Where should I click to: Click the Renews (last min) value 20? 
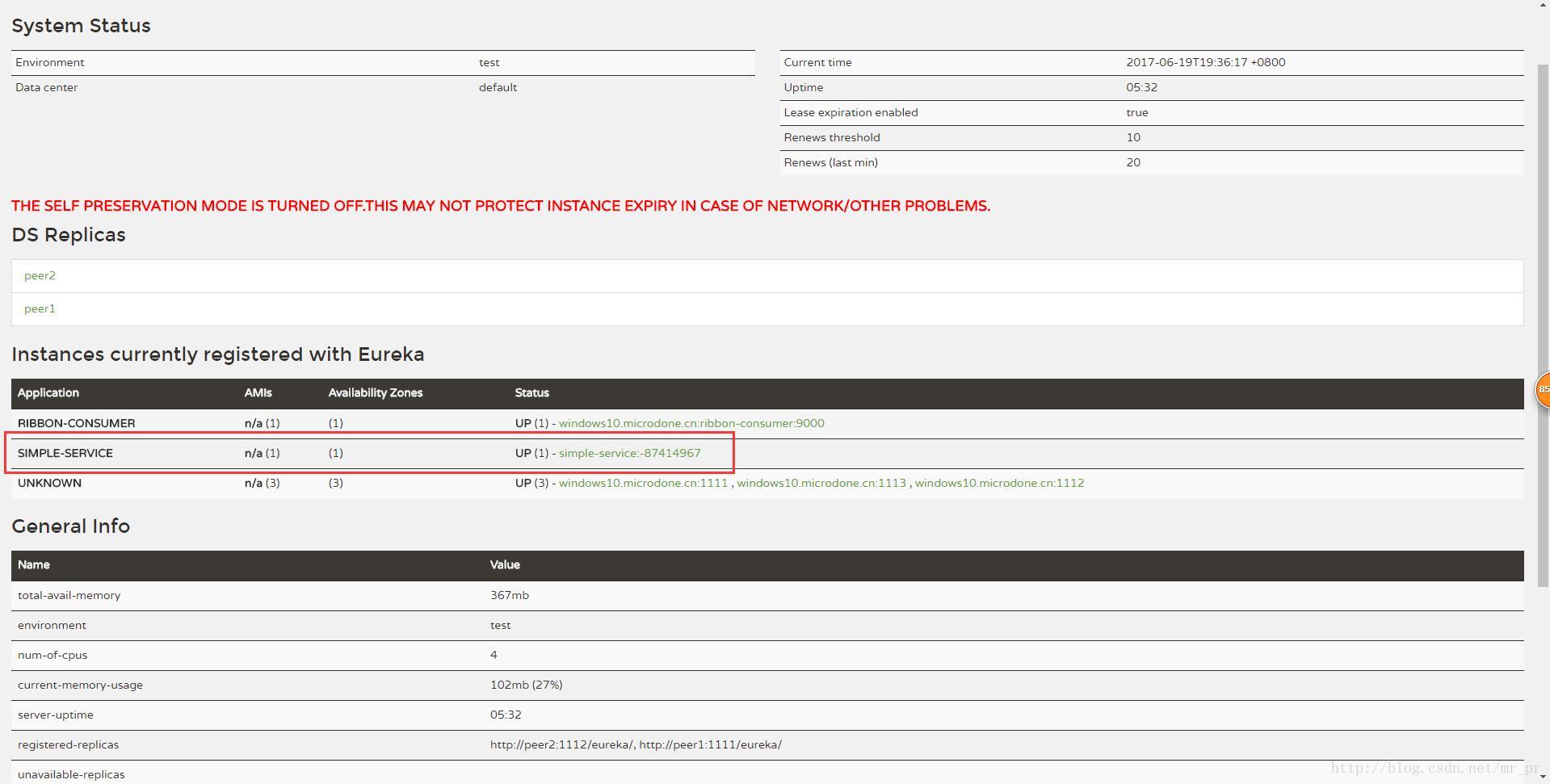tap(1133, 162)
